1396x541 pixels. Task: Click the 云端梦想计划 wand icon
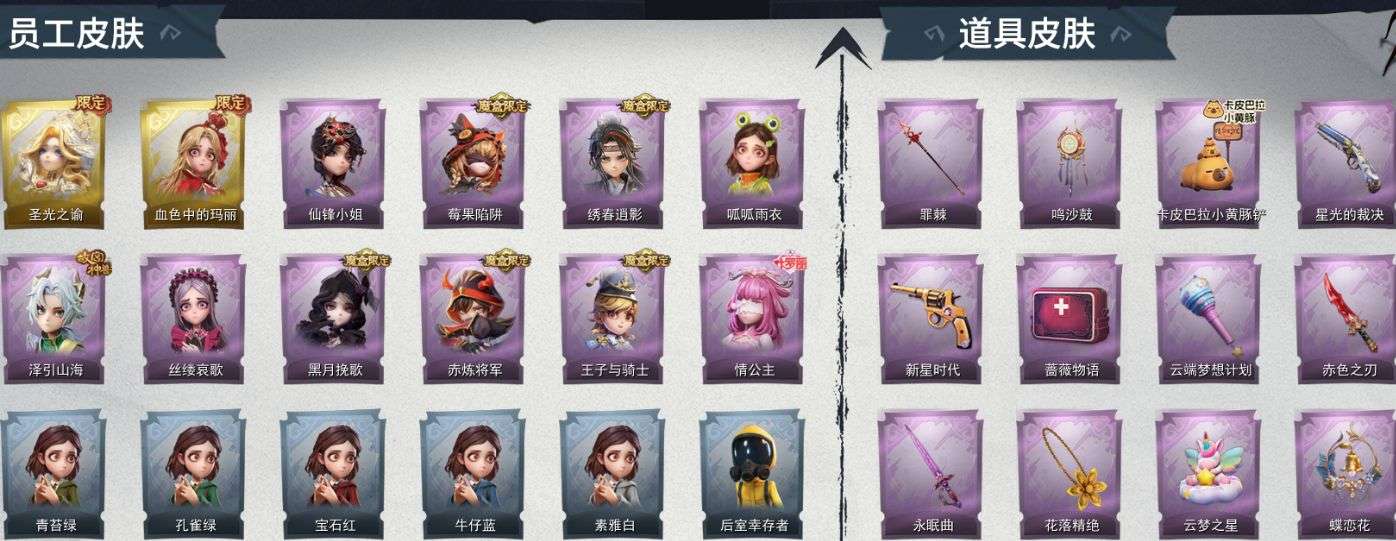[1209, 319]
